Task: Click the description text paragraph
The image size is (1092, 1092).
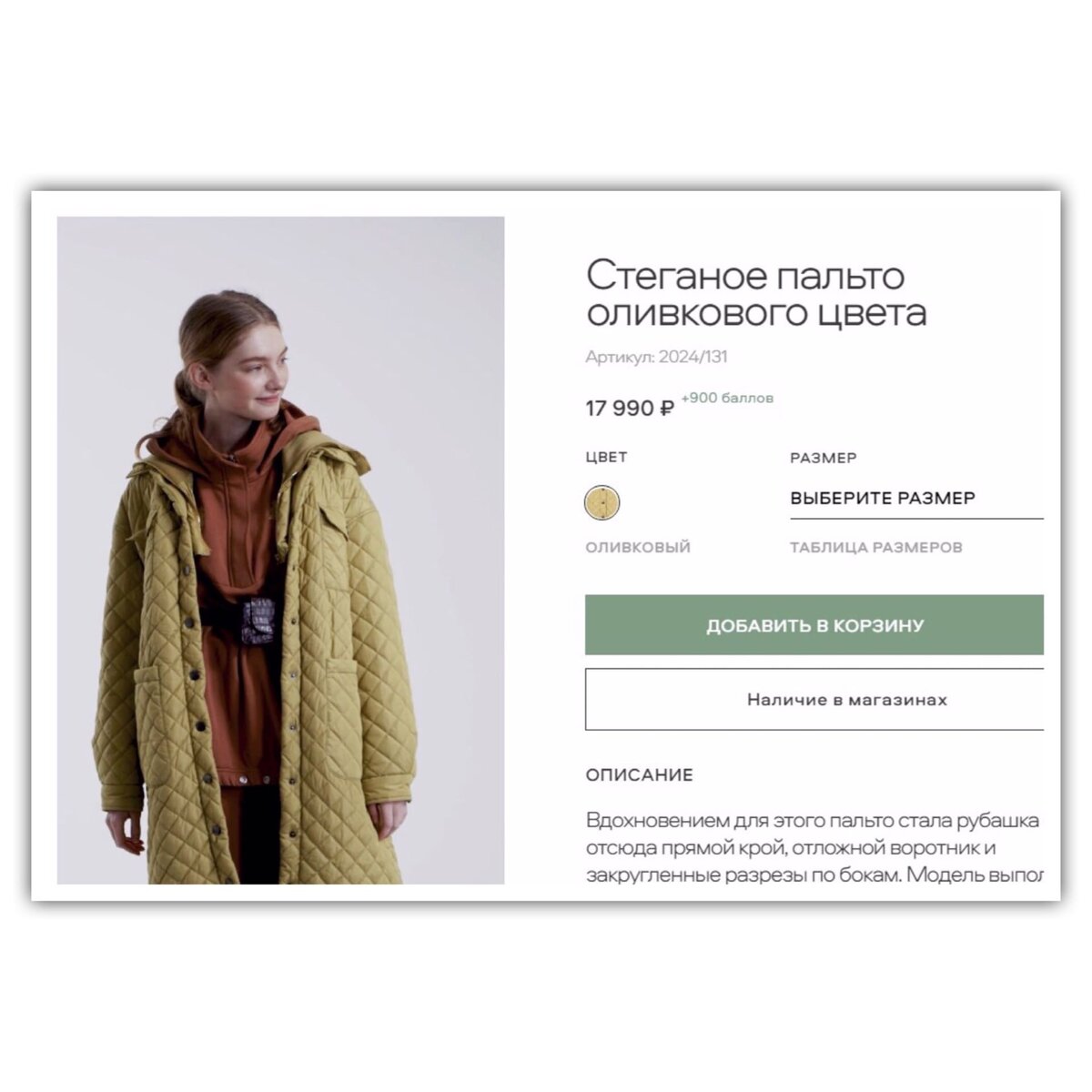Action: coord(814,848)
